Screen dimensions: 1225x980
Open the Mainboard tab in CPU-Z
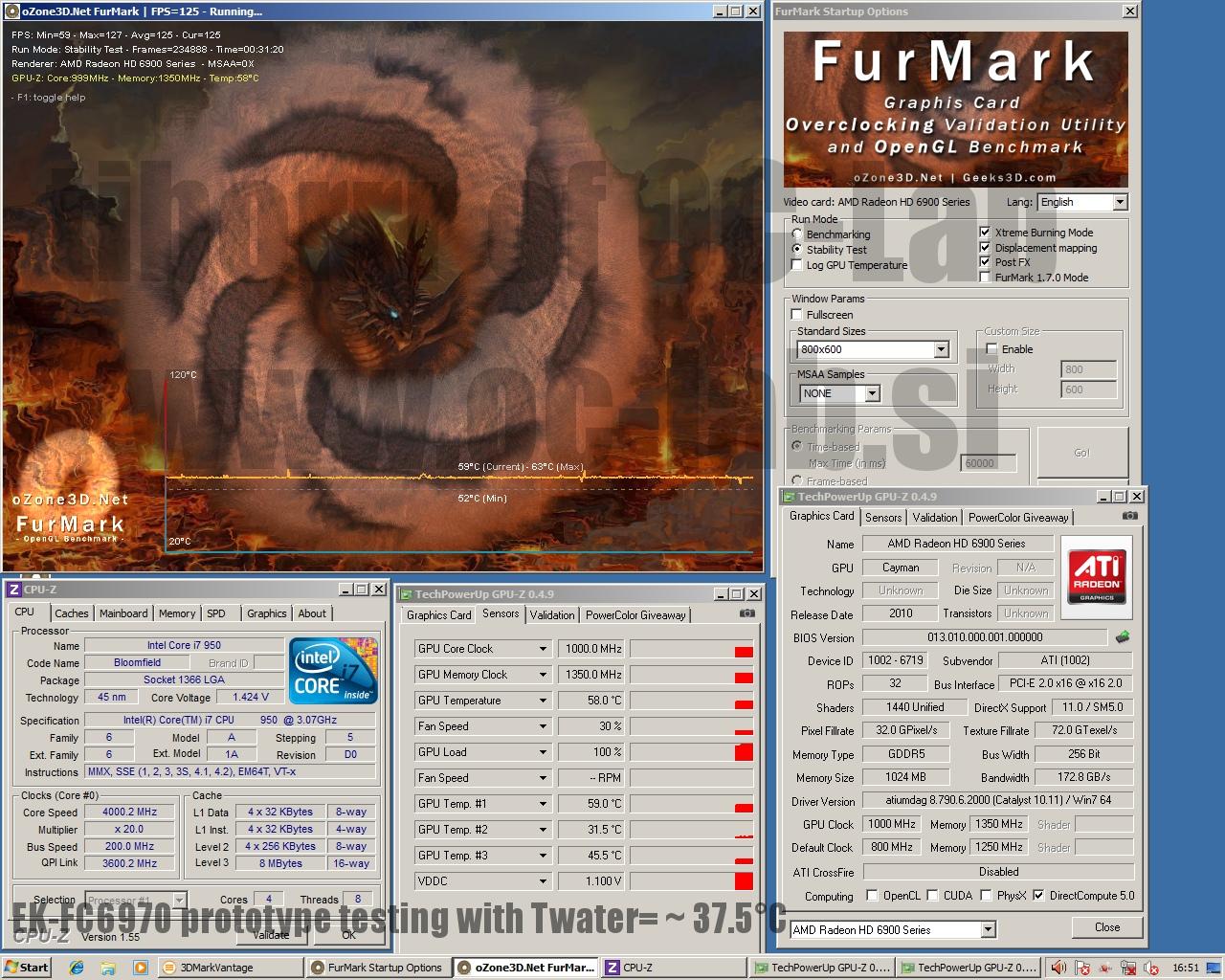(123, 613)
